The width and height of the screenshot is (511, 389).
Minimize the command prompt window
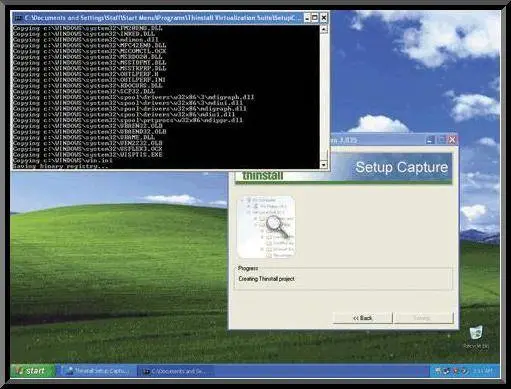pyautogui.click(x=307, y=18)
